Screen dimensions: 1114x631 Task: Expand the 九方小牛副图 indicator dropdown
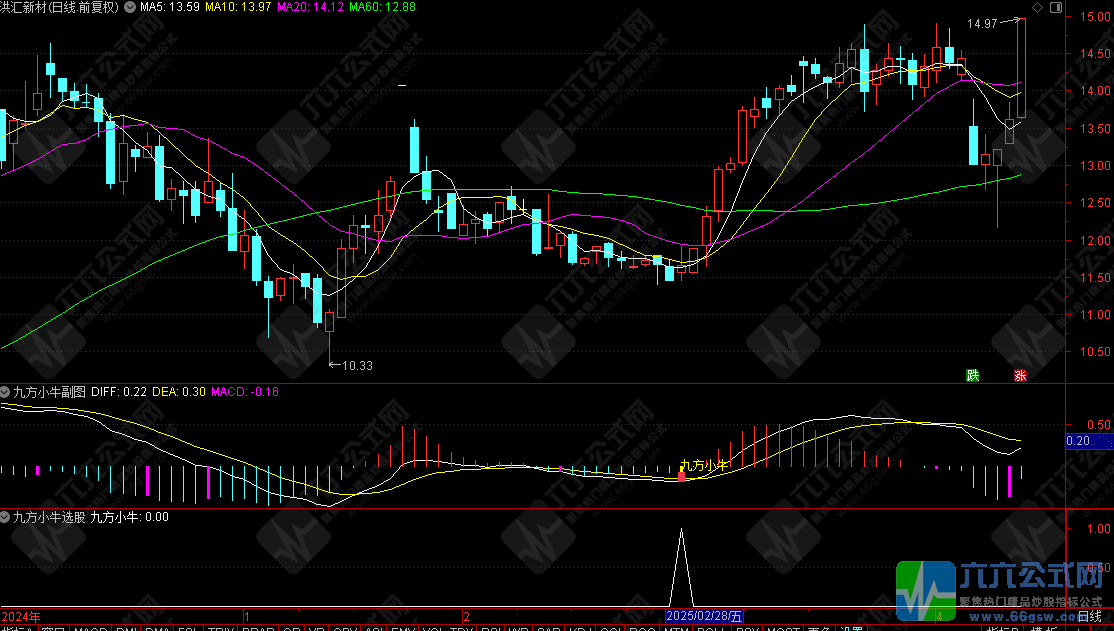(x=6, y=392)
